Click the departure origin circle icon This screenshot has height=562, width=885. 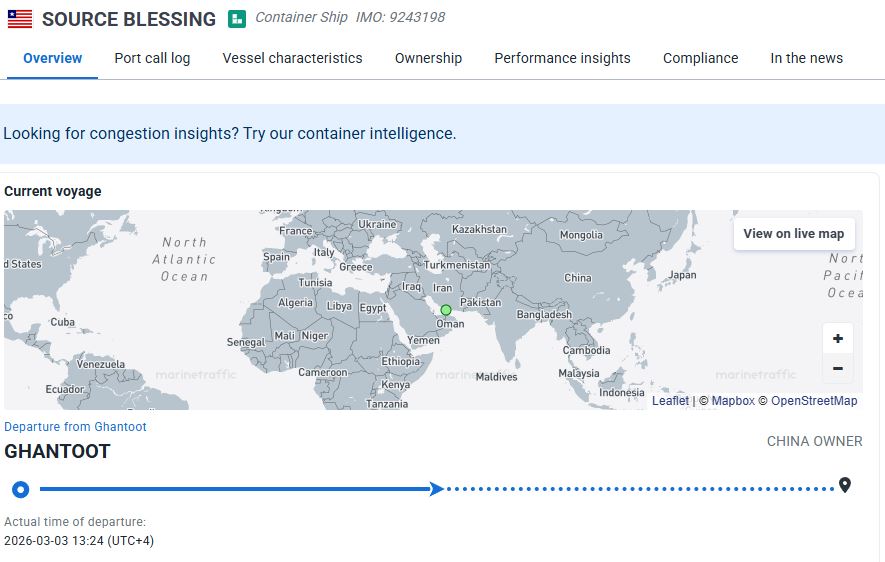click(x=20, y=489)
